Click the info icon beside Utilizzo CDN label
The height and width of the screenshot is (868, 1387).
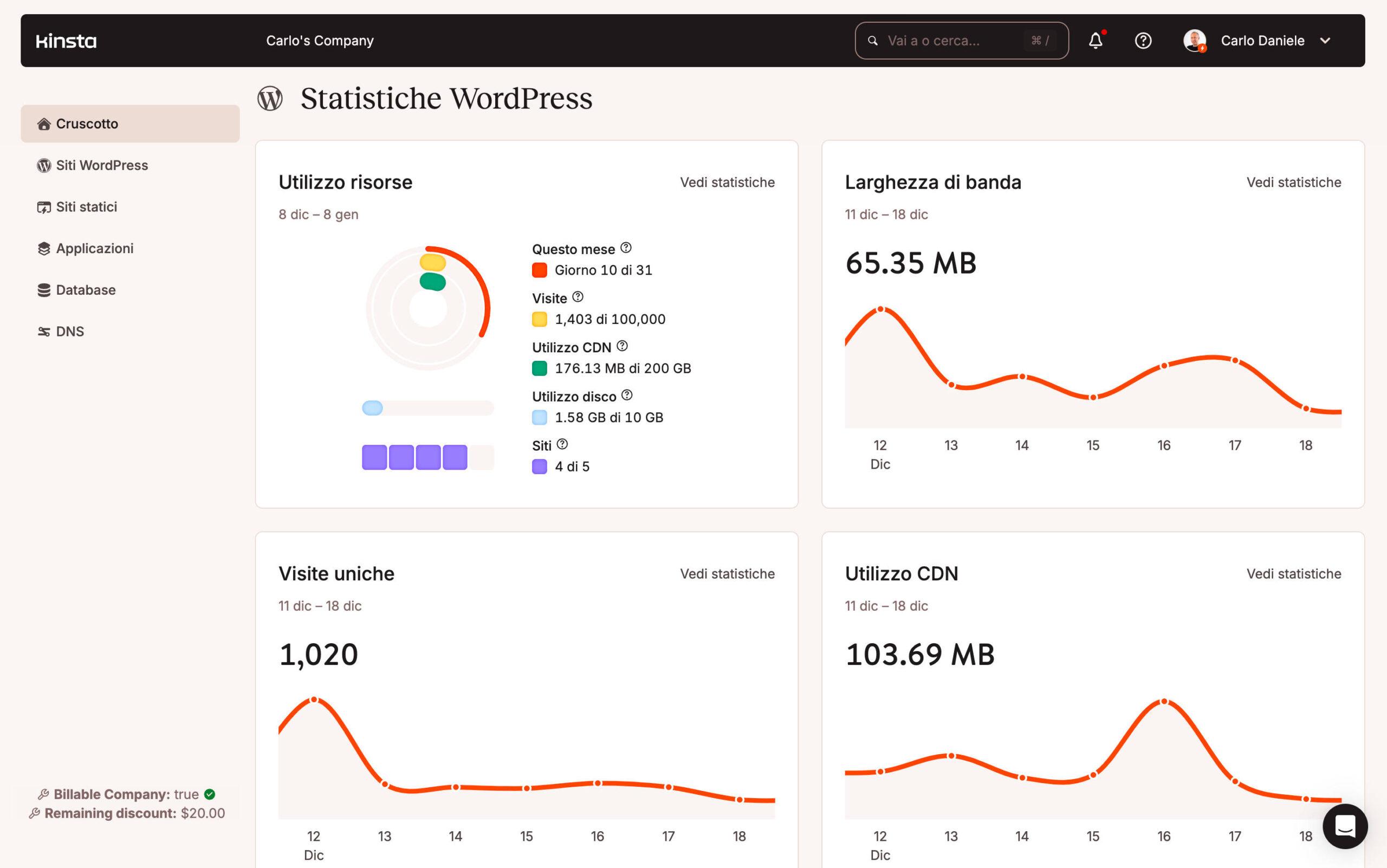click(623, 346)
